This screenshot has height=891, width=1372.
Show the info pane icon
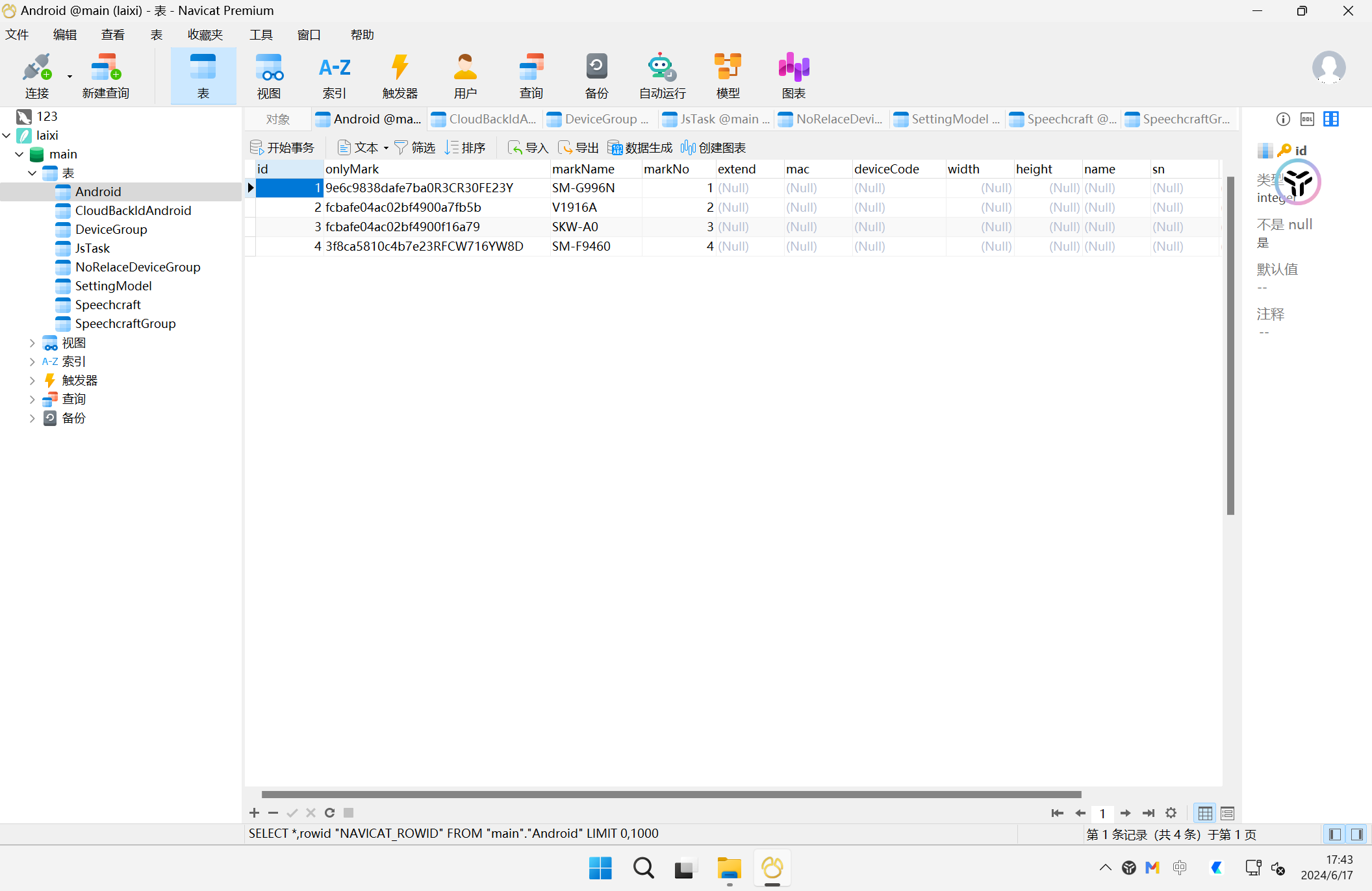(1283, 119)
